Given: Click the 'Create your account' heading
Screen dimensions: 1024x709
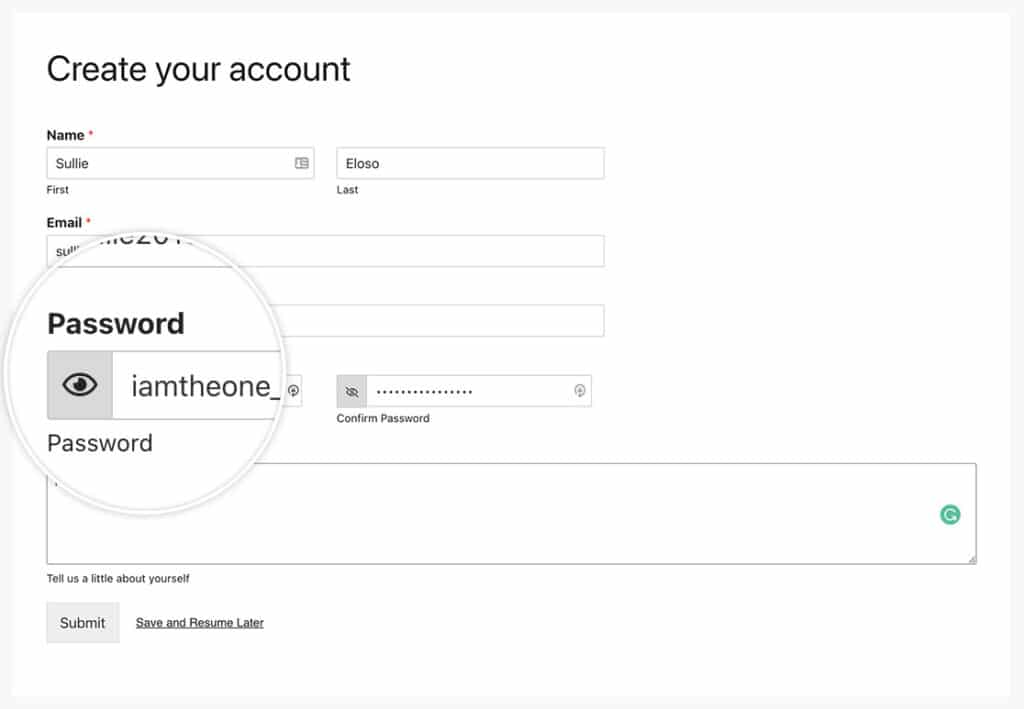Looking at the screenshot, I should click(x=198, y=68).
